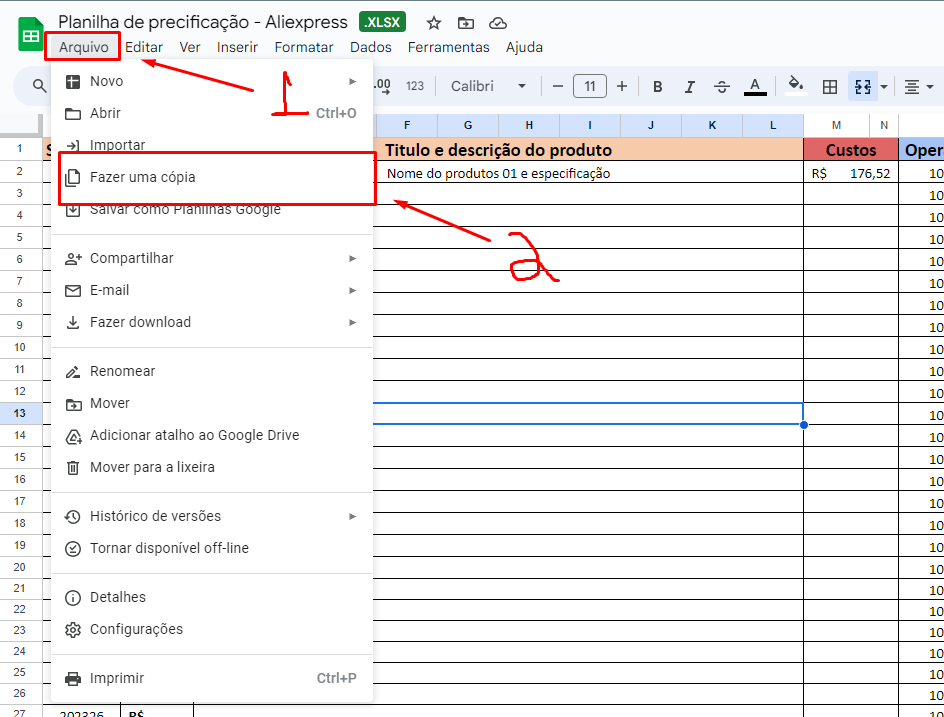Select Renomear in the menu
This screenshot has height=717, width=944.
tap(212, 371)
